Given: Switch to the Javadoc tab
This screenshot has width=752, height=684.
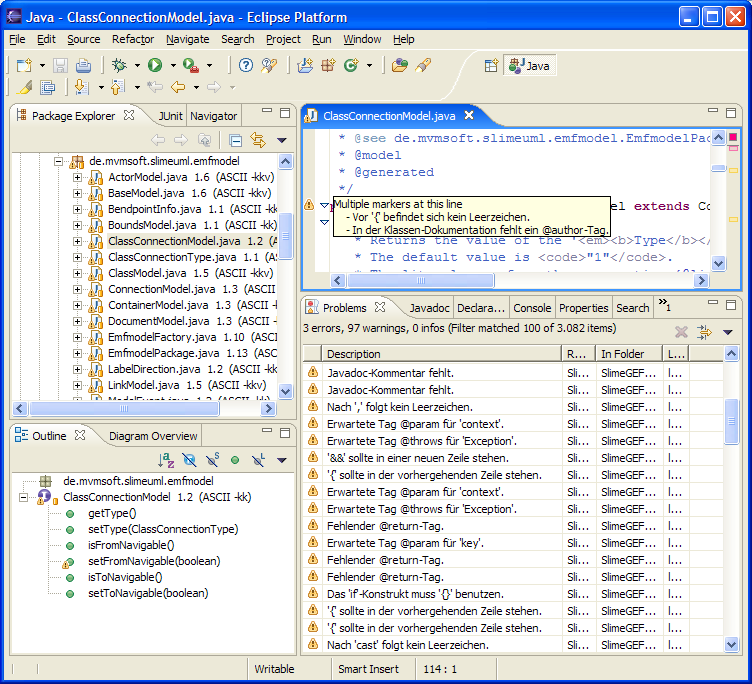Looking at the screenshot, I should [x=429, y=308].
